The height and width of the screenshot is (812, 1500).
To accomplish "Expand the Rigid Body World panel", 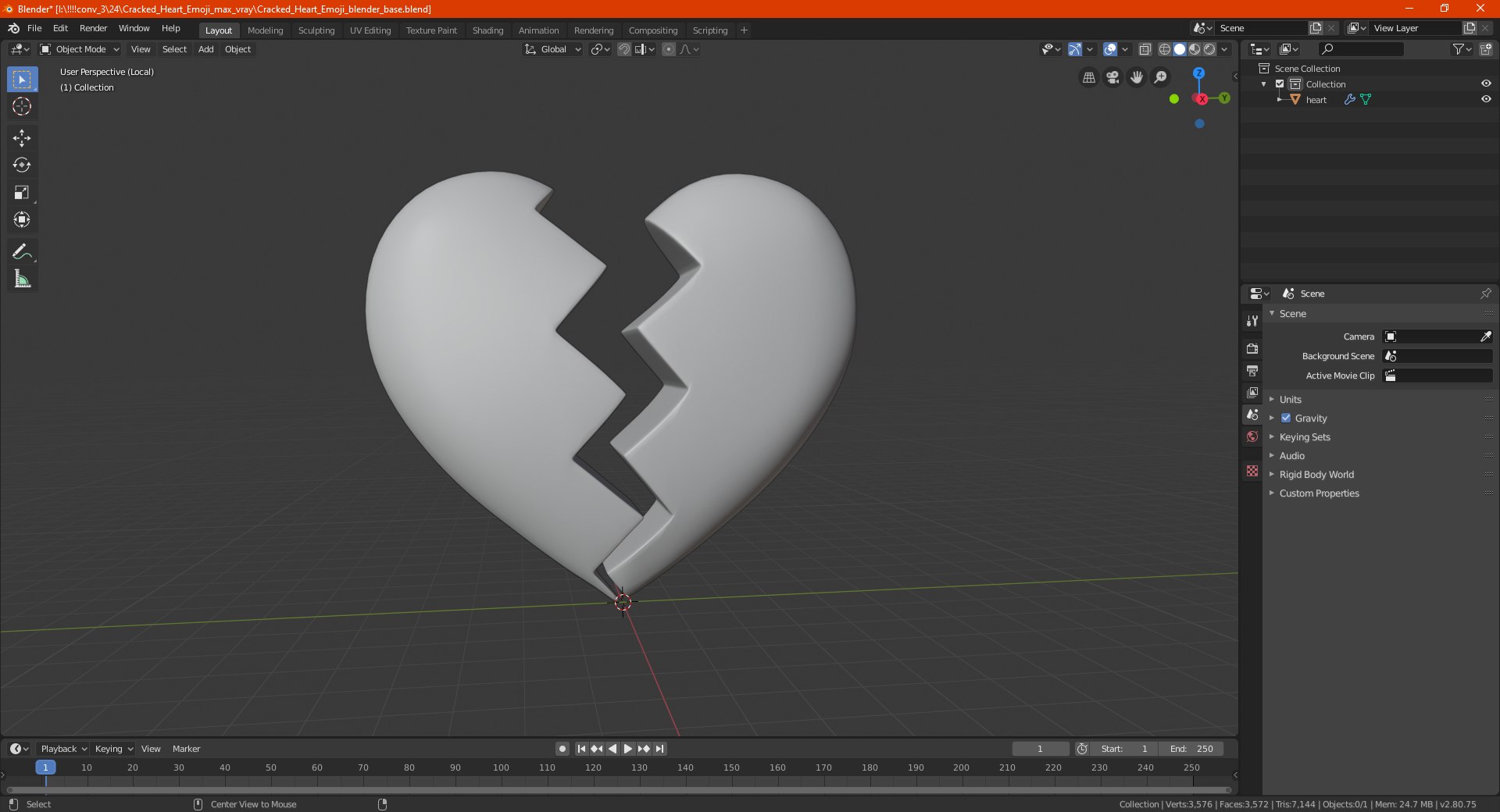I will tap(1316, 474).
